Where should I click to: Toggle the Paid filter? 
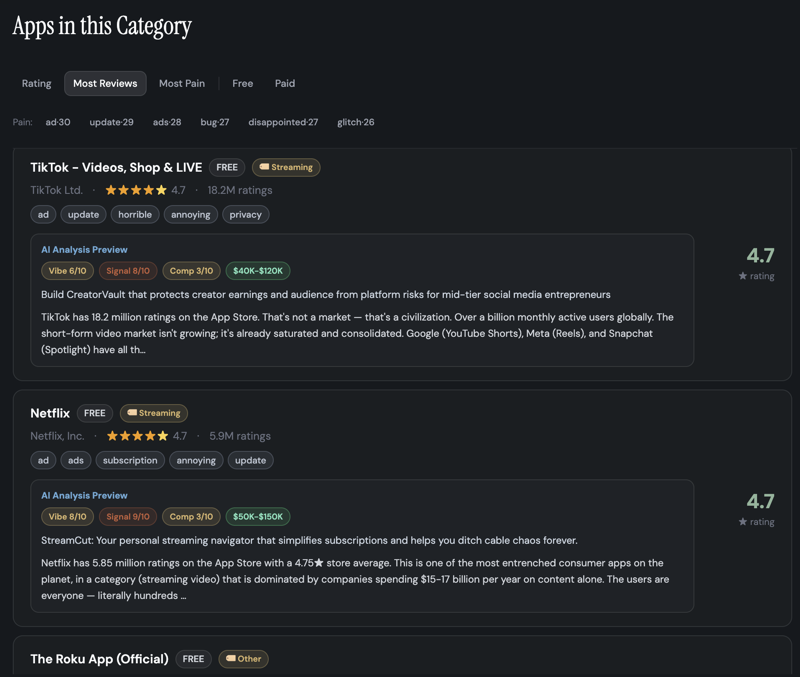click(x=284, y=83)
